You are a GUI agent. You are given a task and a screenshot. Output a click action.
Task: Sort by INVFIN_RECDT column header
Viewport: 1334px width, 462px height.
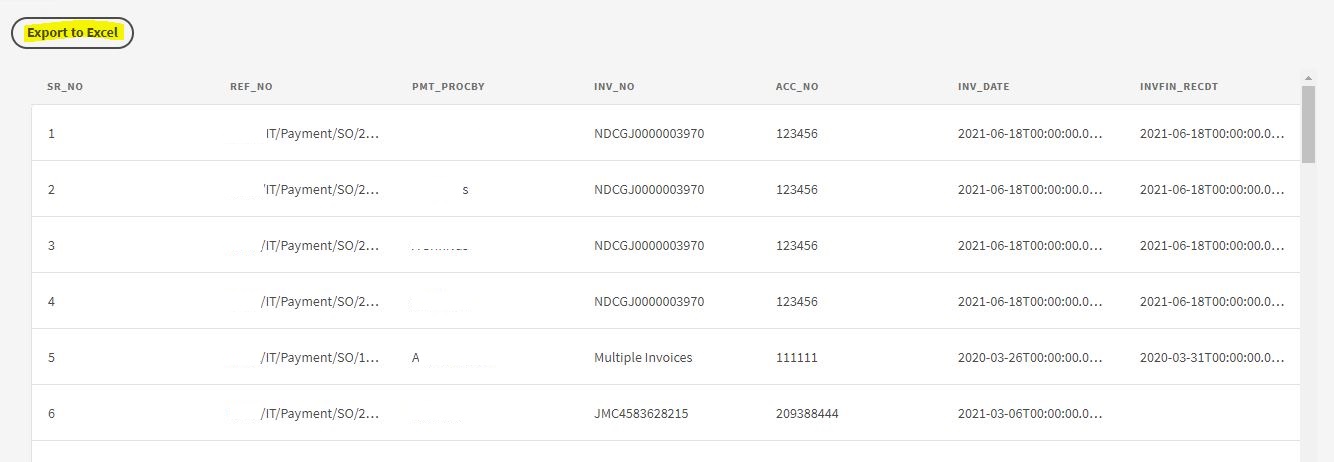(1179, 87)
